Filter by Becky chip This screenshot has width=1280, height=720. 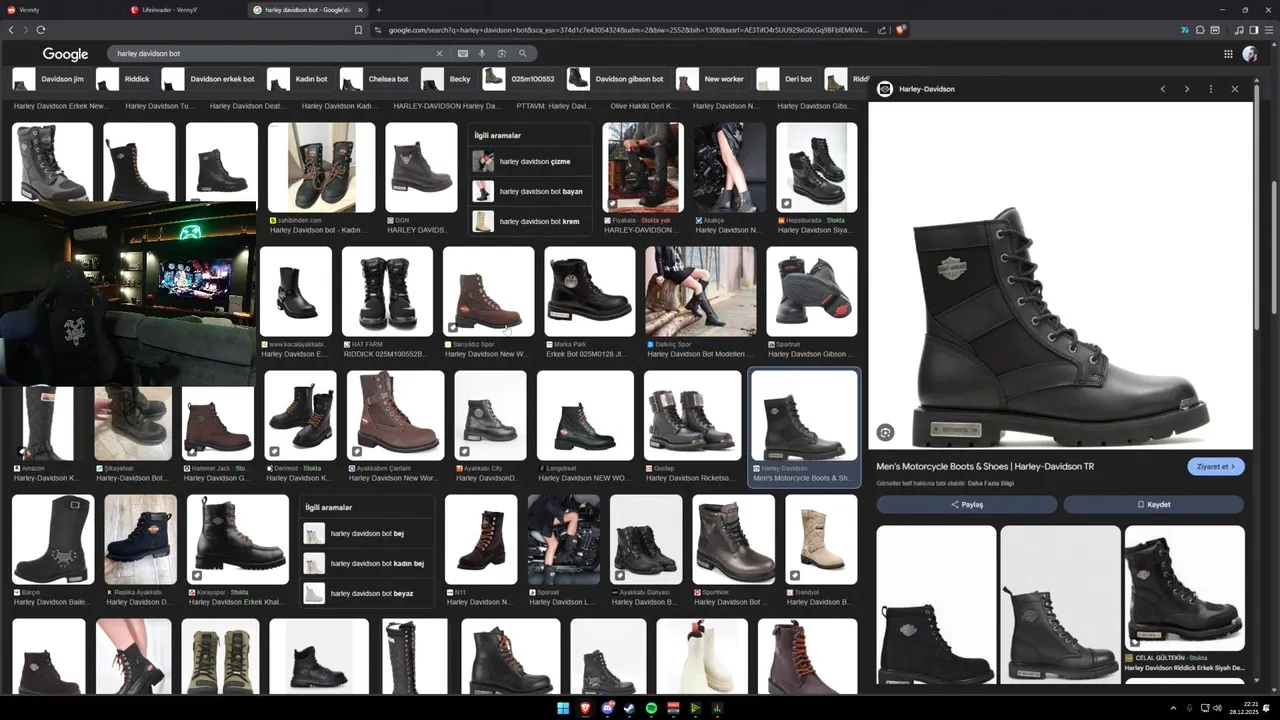point(447,79)
